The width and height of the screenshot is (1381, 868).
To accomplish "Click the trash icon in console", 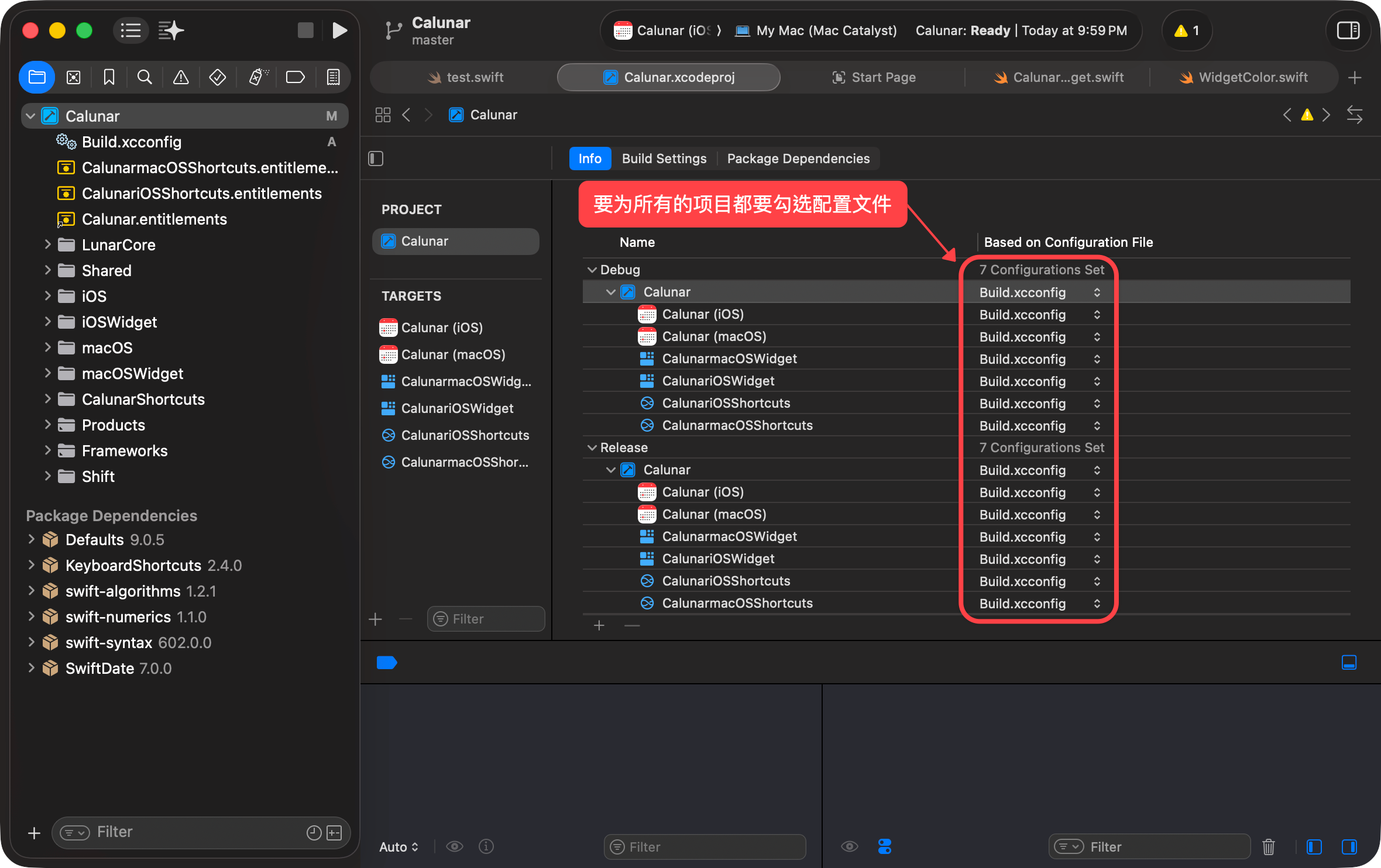I will [1268, 846].
